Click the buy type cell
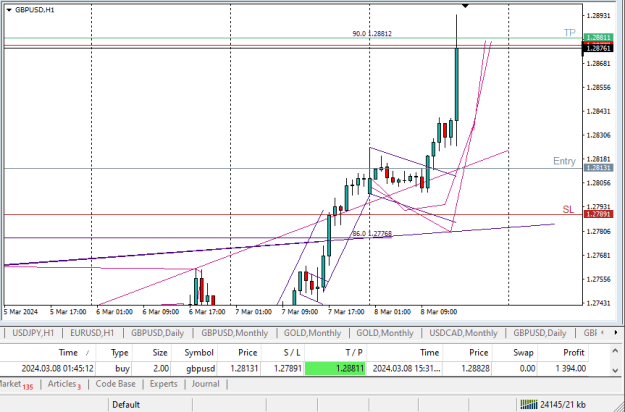The image size is (625, 412). [x=122, y=369]
